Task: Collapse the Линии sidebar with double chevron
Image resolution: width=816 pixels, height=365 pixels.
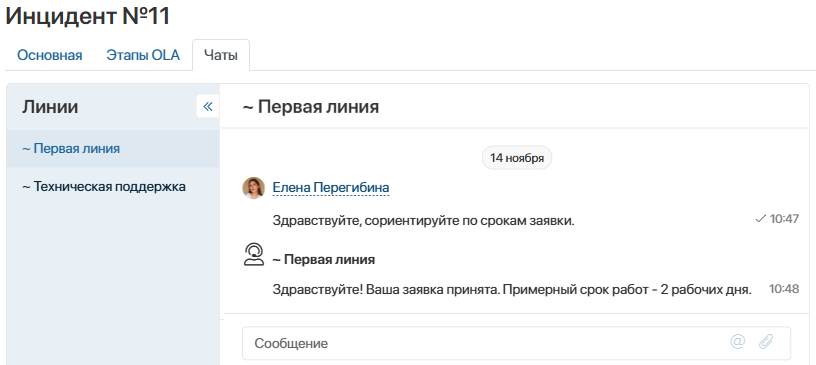Action: [208, 107]
